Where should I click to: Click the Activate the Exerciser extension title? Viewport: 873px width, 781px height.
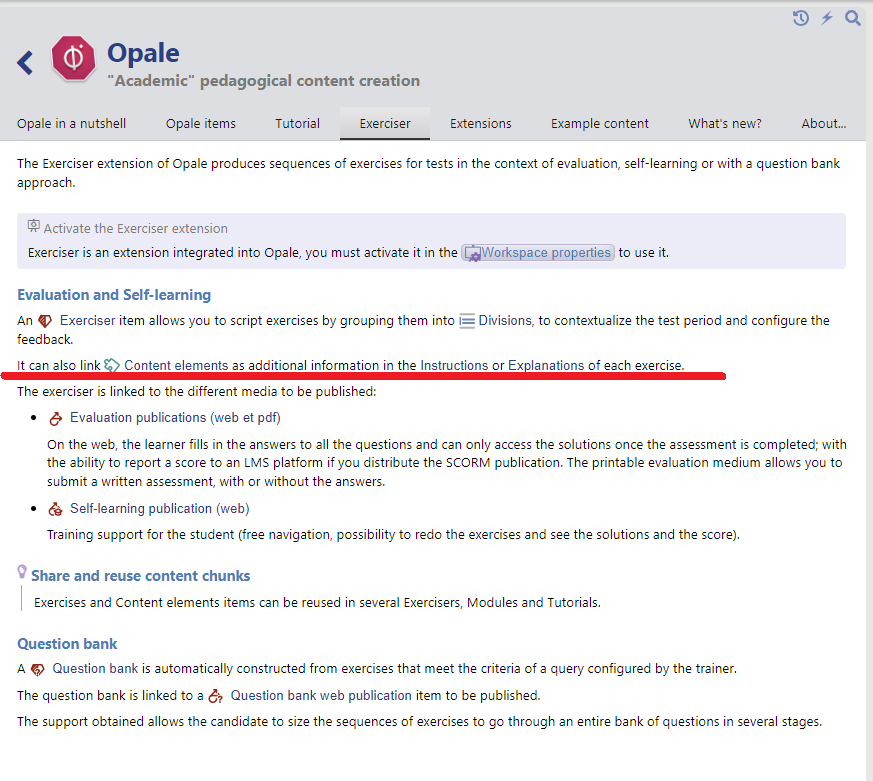[x=136, y=229]
